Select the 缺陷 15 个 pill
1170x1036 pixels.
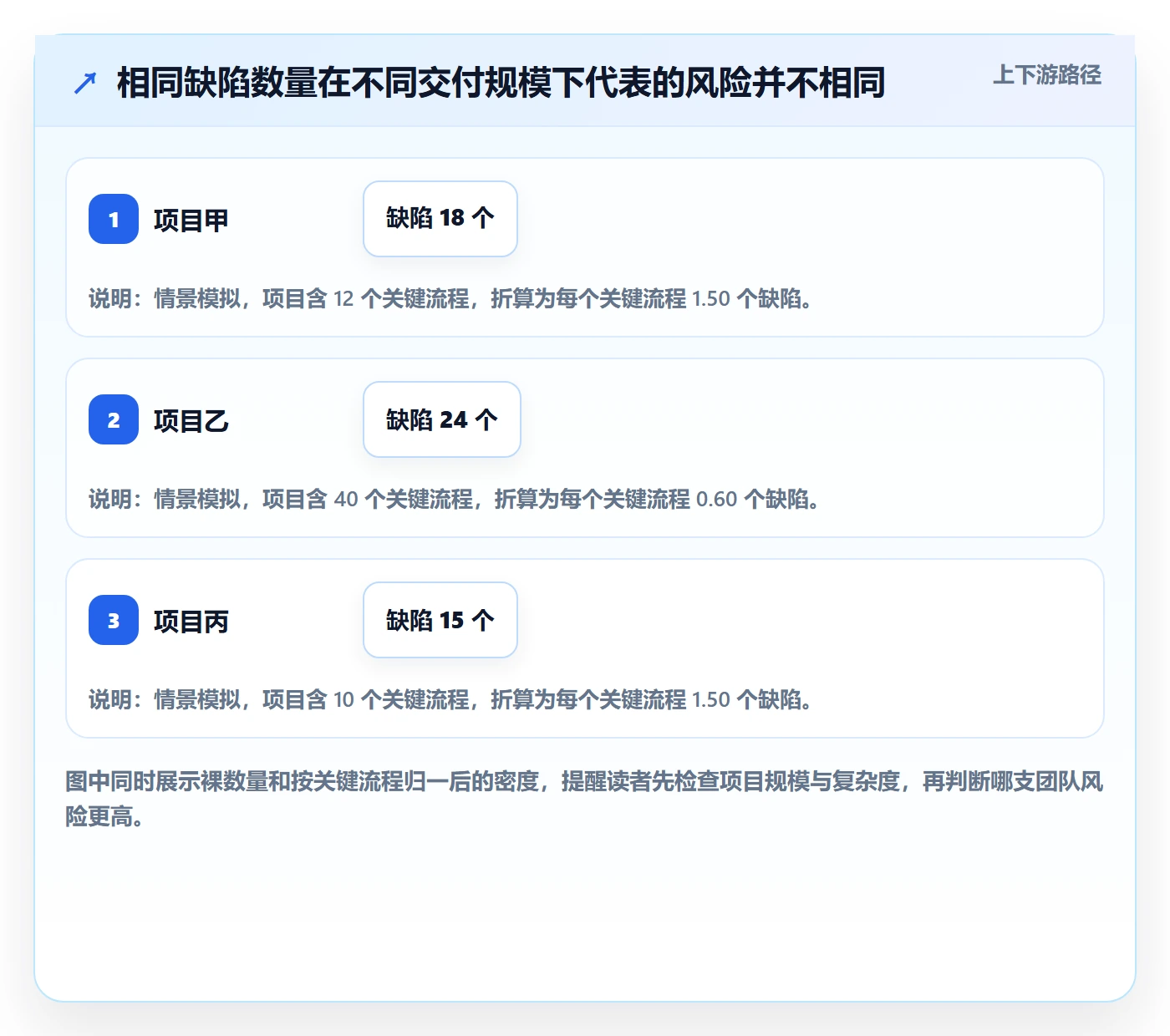click(x=440, y=620)
